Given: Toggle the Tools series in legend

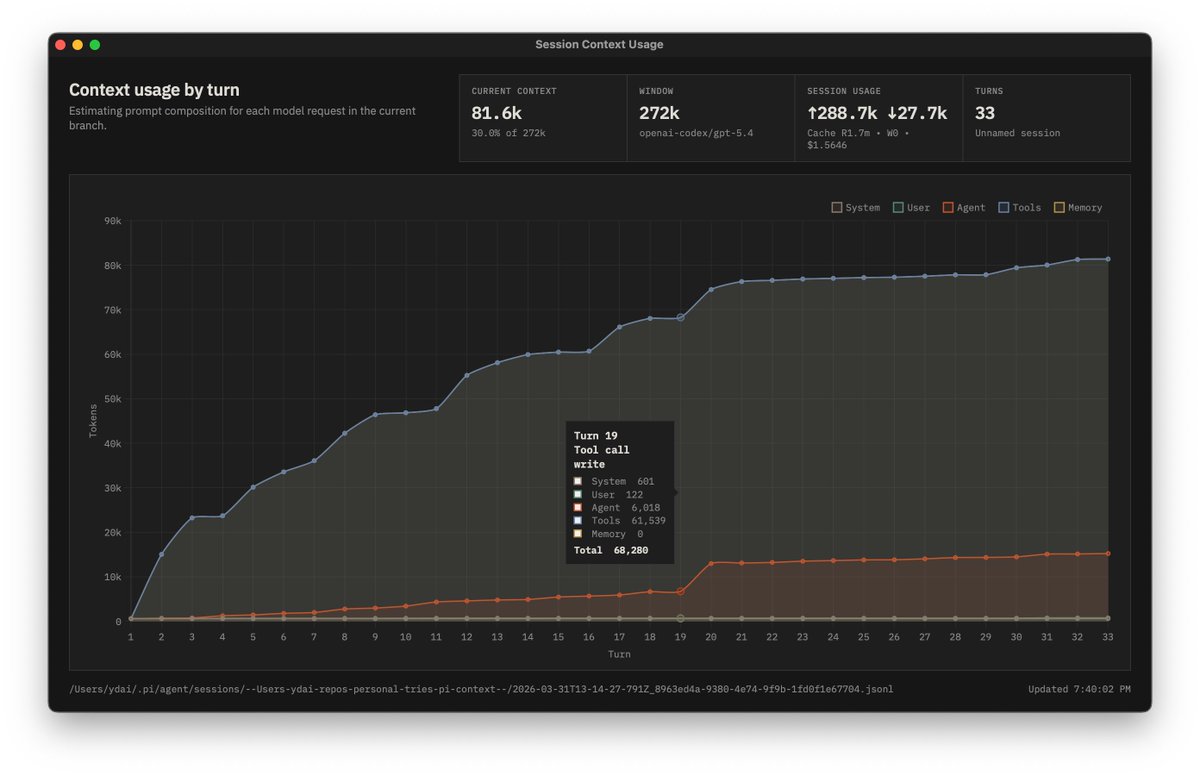Looking at the screenshot, I should 1019,208.
